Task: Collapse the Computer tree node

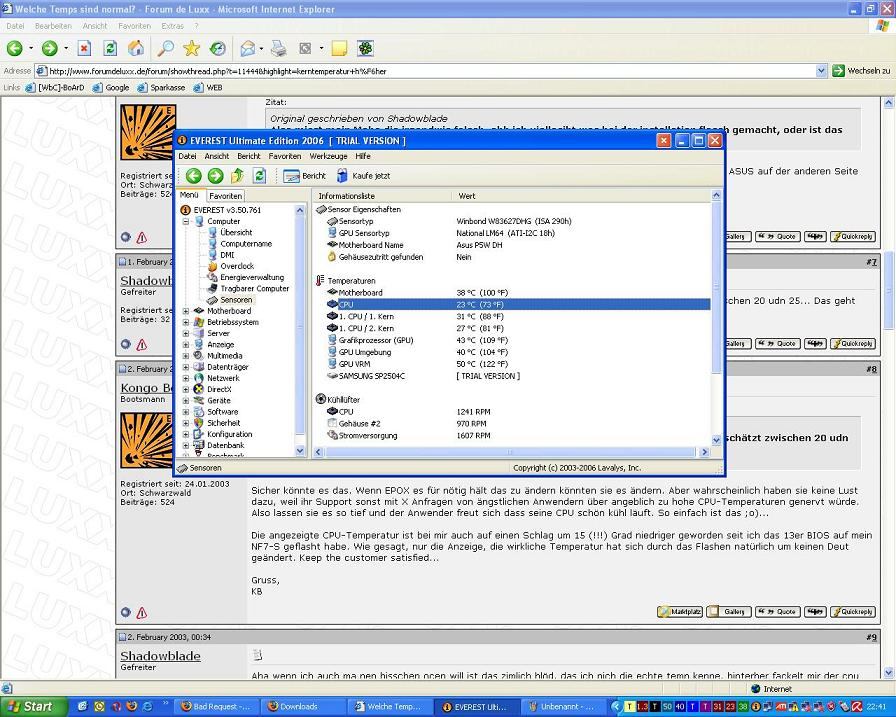Action: tap(186, 221)
